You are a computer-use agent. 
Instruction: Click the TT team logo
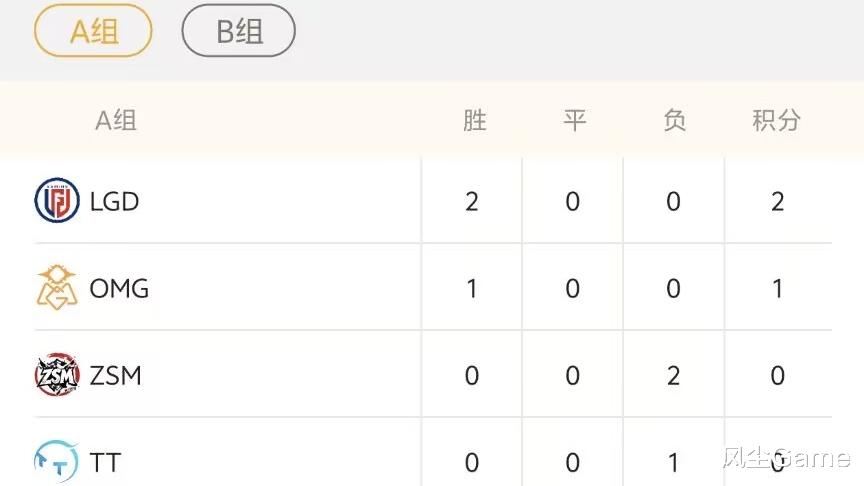(57, 461)
